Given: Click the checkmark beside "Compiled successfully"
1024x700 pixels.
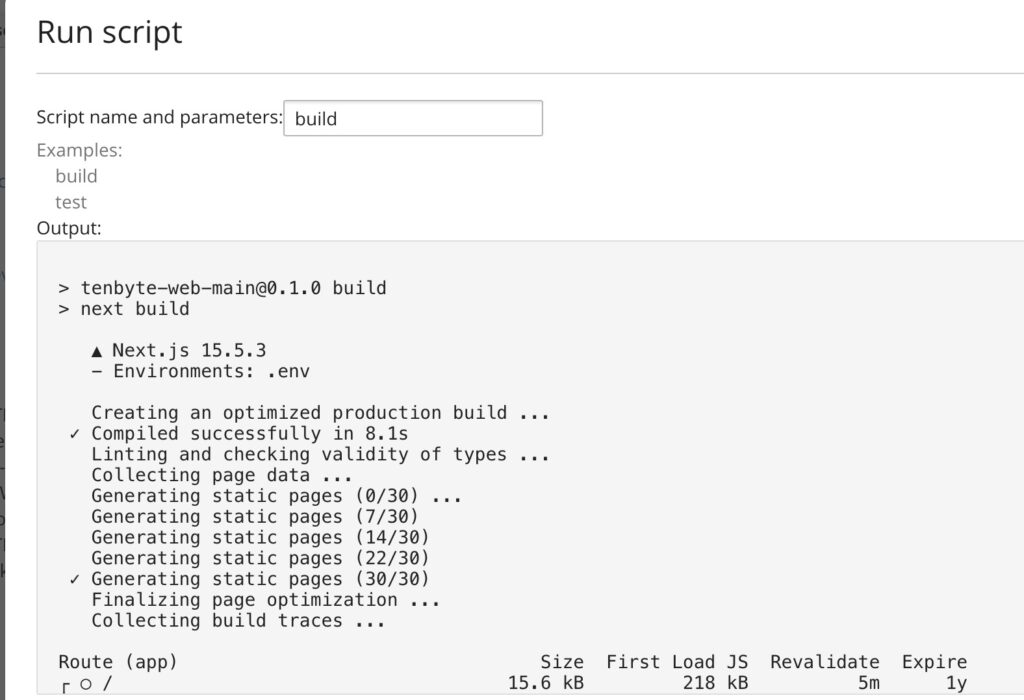Looking at the screenshot, I should [x=75, y=434].
